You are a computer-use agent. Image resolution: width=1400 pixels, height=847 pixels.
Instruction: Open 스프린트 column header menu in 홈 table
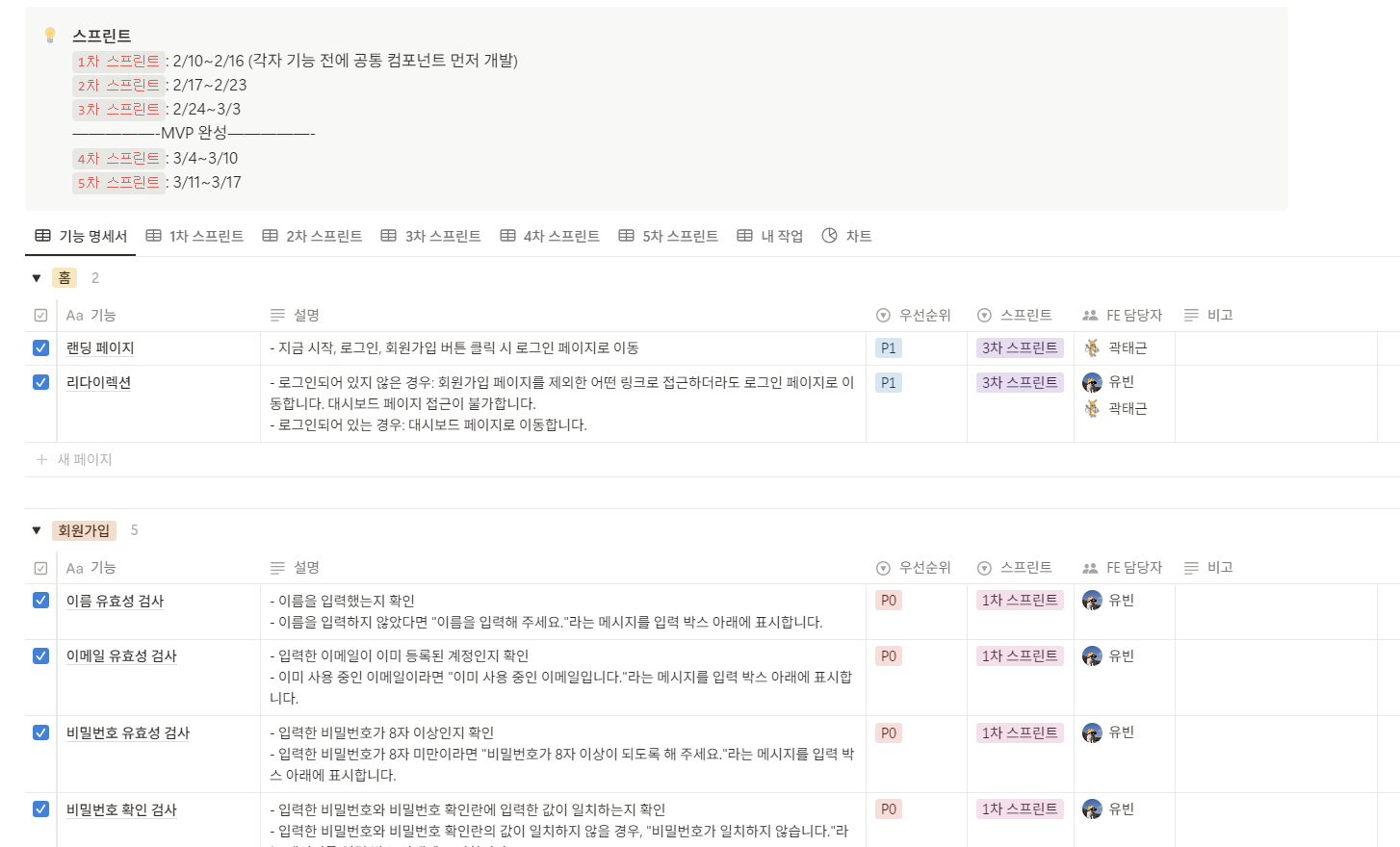(x=1024, y=316)
